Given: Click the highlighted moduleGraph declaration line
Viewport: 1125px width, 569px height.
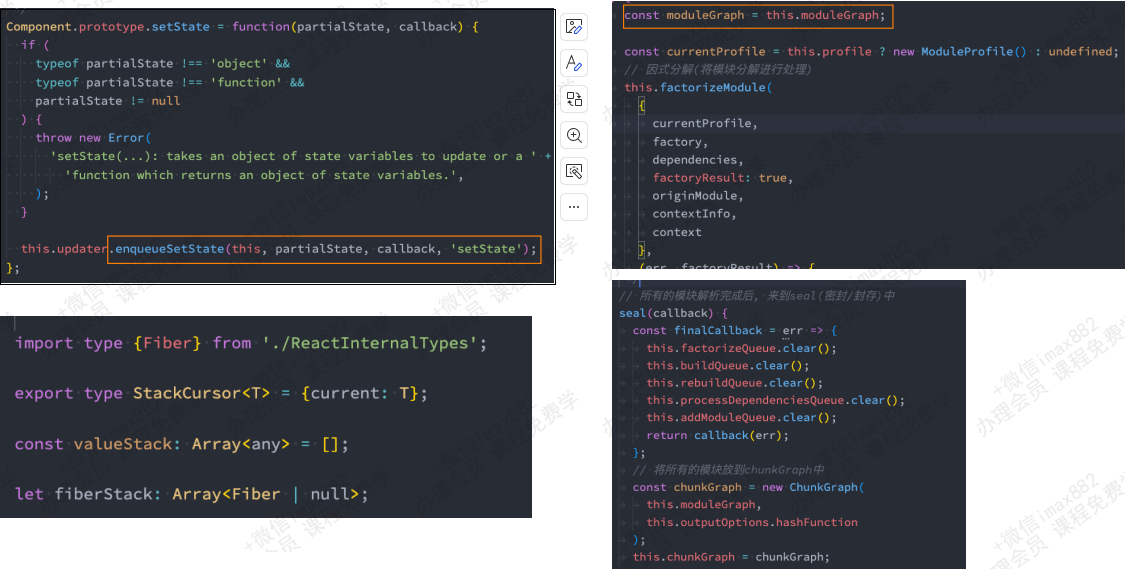Looking at the screenshot, I should tap(754, 16).
